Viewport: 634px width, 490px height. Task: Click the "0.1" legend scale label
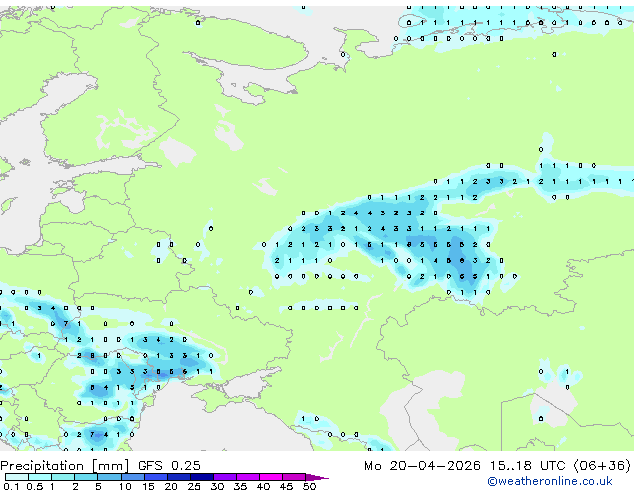pyautogui.click(x=11, y=486)
